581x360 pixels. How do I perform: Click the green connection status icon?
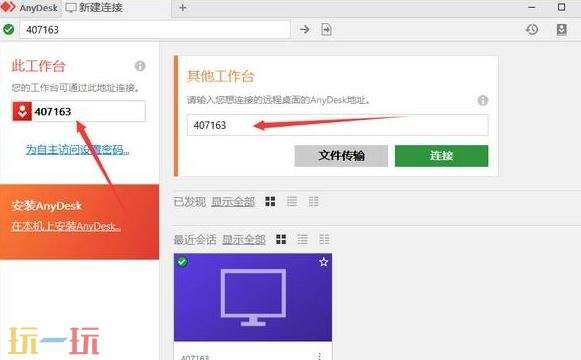(9, 29)
